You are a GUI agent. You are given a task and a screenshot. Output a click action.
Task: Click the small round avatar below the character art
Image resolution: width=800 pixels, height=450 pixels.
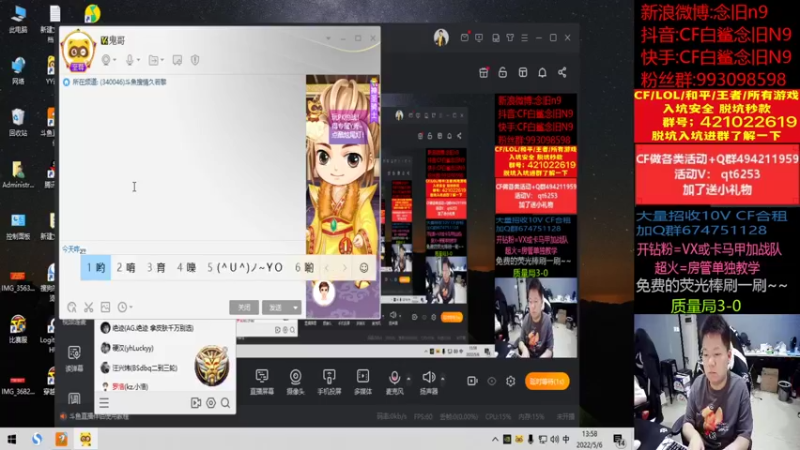pyautogui.click(x=323, y=293)
